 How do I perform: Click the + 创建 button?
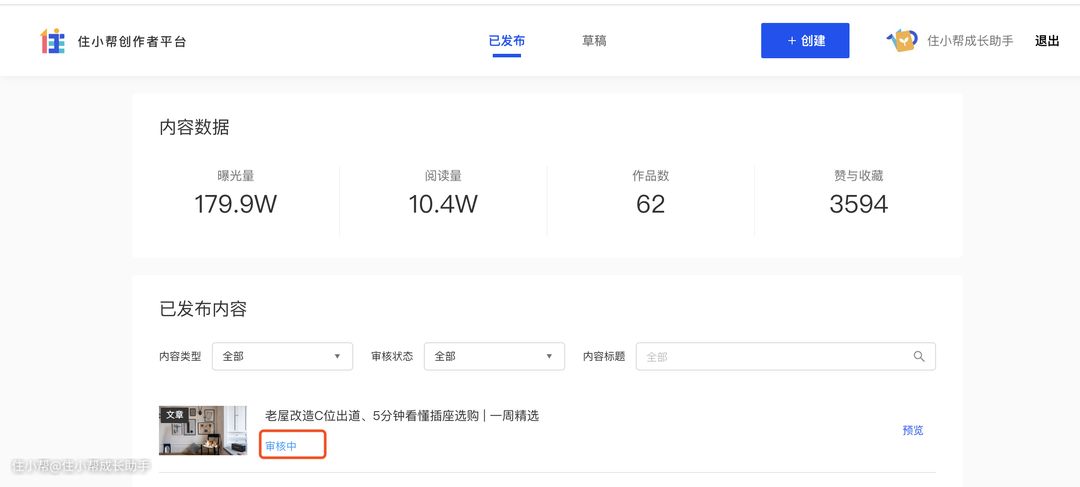click(x=805, y=41)
